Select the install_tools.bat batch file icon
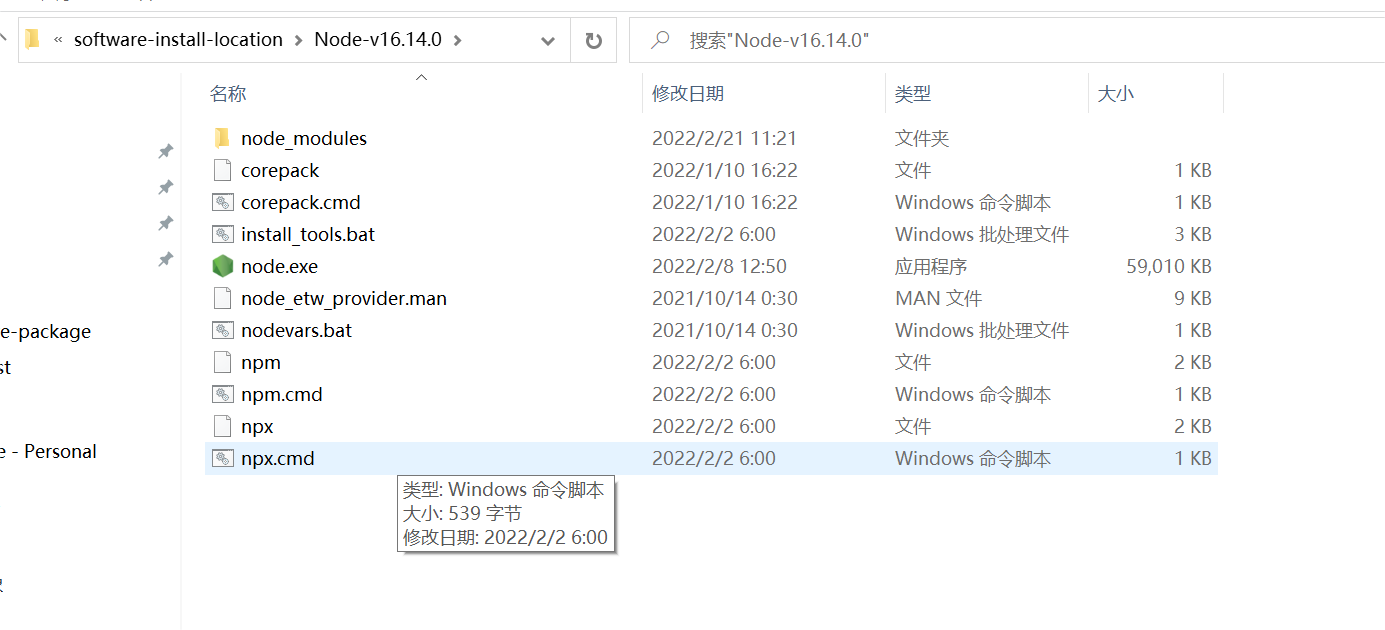This screenshot has width=1385, height=630. pos(222,234)
